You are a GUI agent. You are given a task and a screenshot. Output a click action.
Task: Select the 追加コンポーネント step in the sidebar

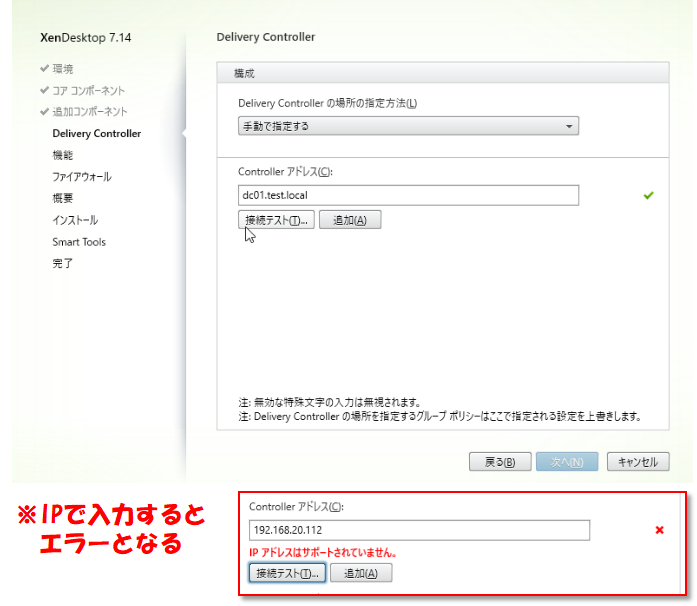(x=90, y=112)
